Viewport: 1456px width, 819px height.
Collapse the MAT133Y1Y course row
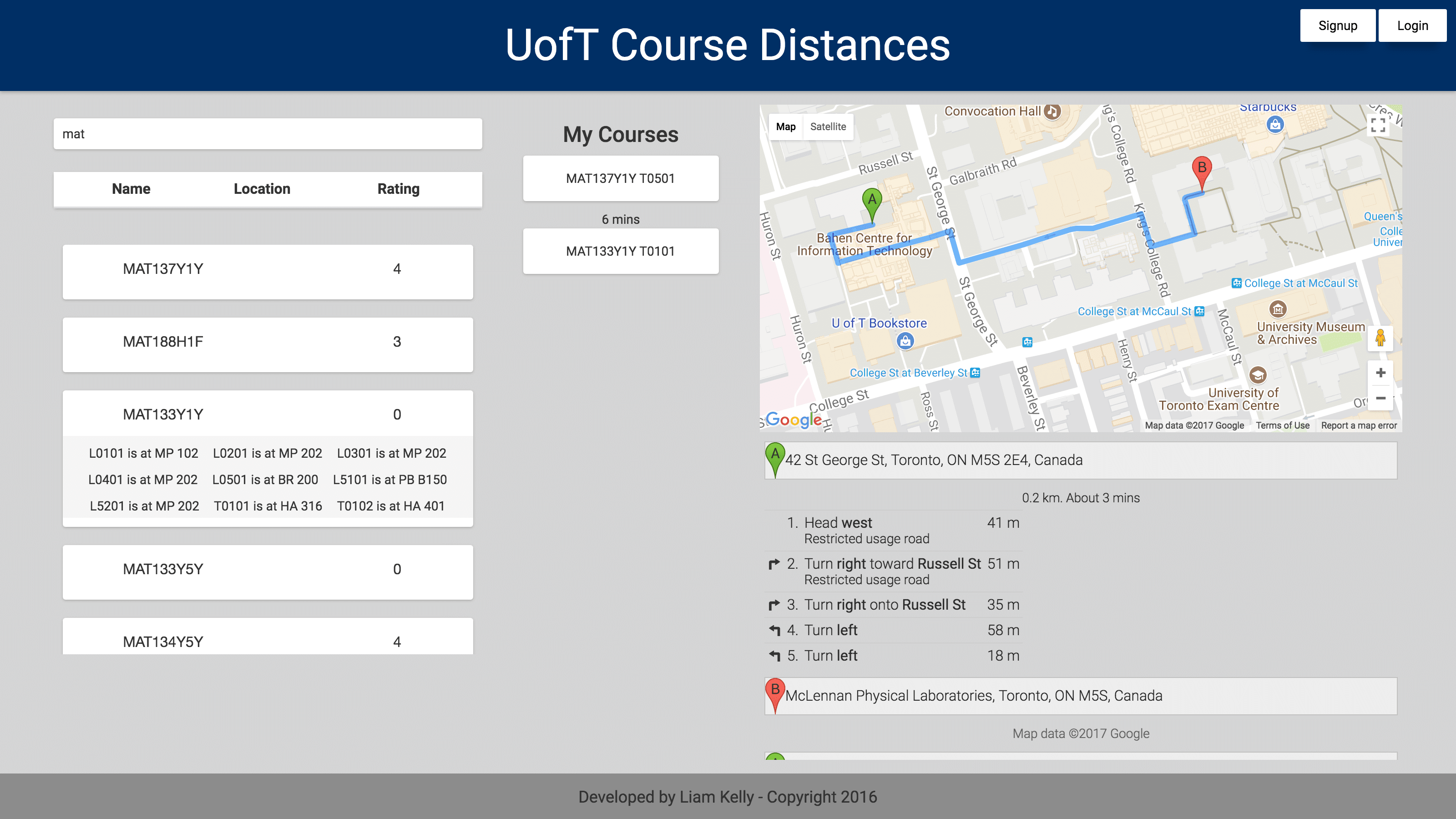(268, 414)
